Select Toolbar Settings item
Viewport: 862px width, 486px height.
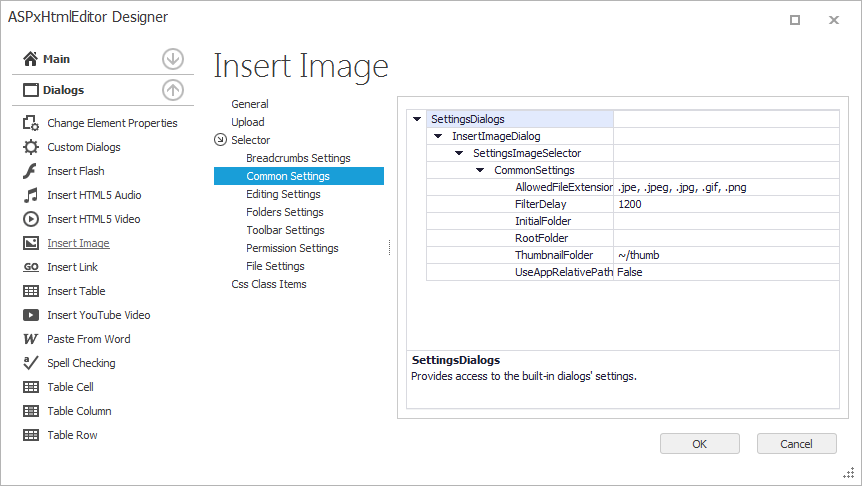(x=285, y=230)
